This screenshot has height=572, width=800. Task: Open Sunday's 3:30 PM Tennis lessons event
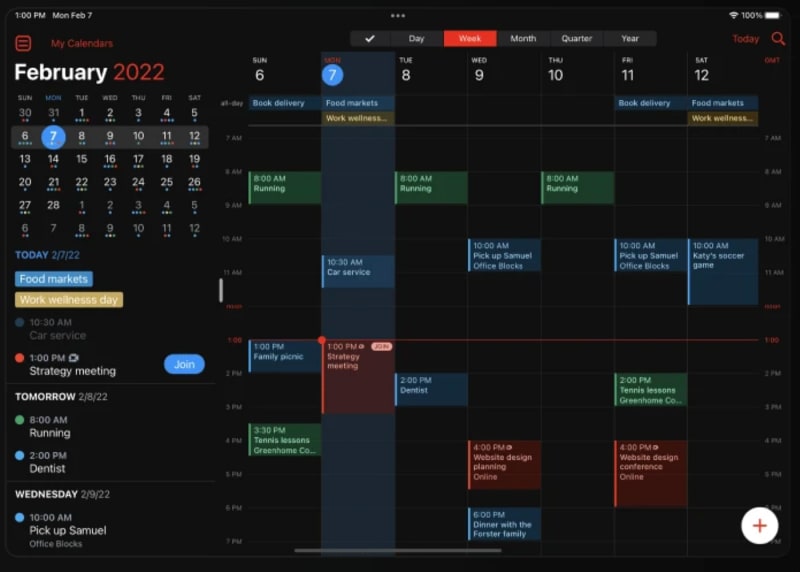(x=285, y=439)
